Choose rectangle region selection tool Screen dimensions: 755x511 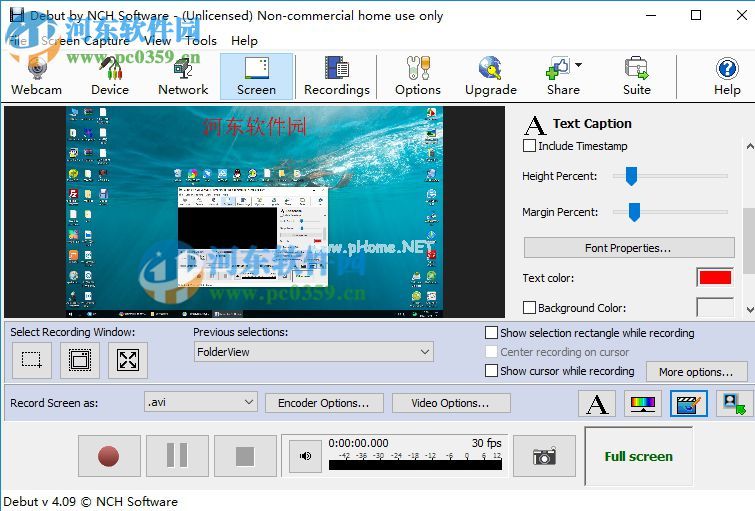click(32, 360)
